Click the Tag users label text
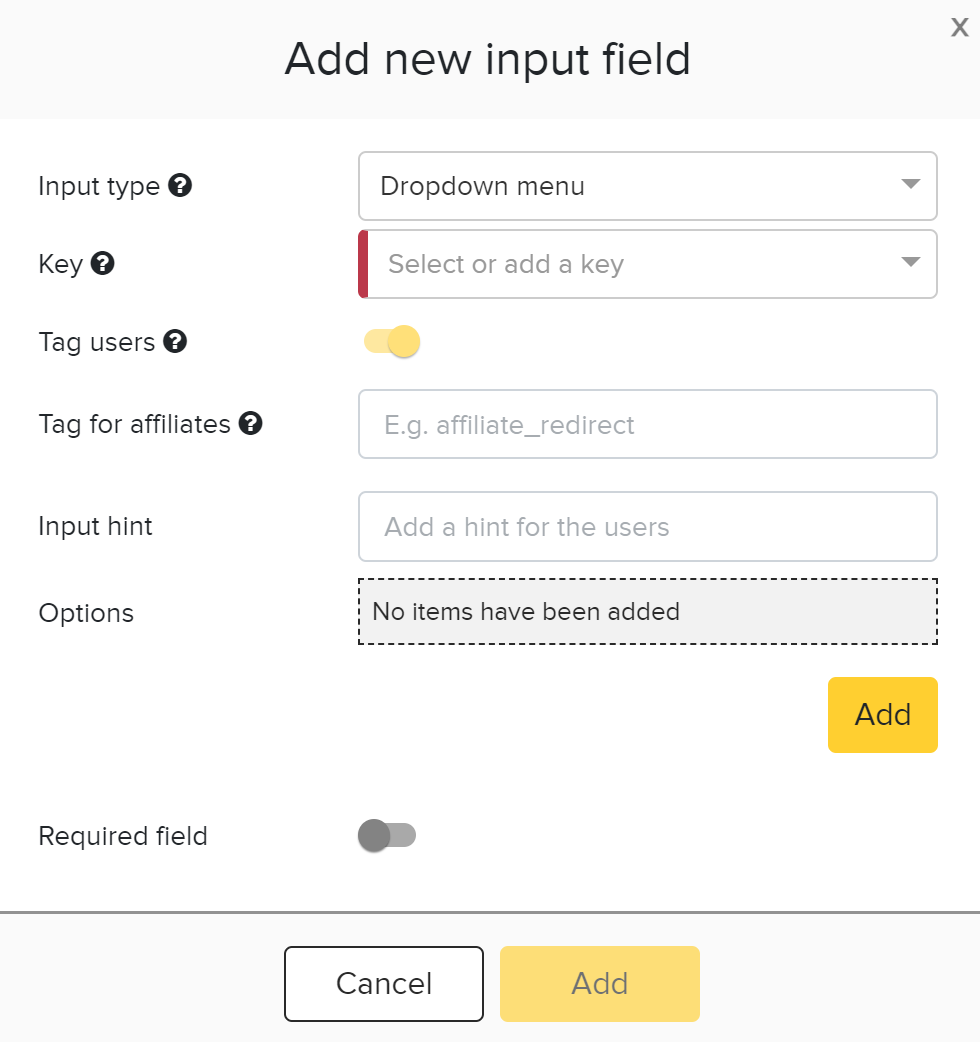The image size is (980, 1042). [x=97, y=342]
